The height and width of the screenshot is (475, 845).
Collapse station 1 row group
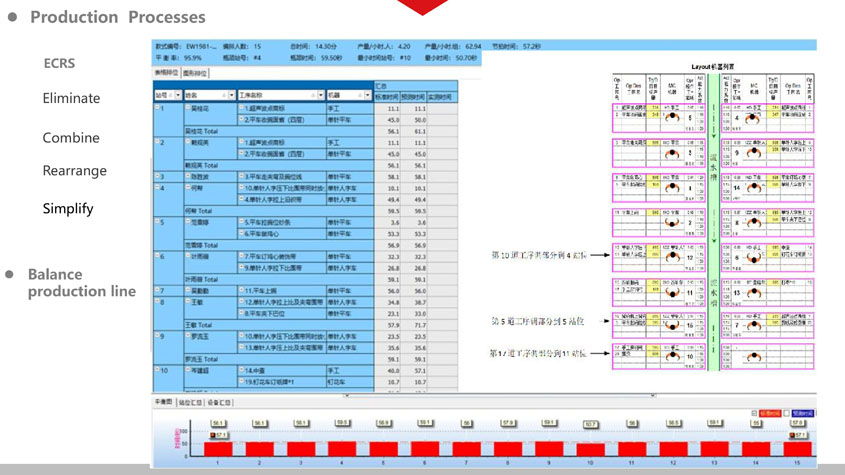point(158,109)
